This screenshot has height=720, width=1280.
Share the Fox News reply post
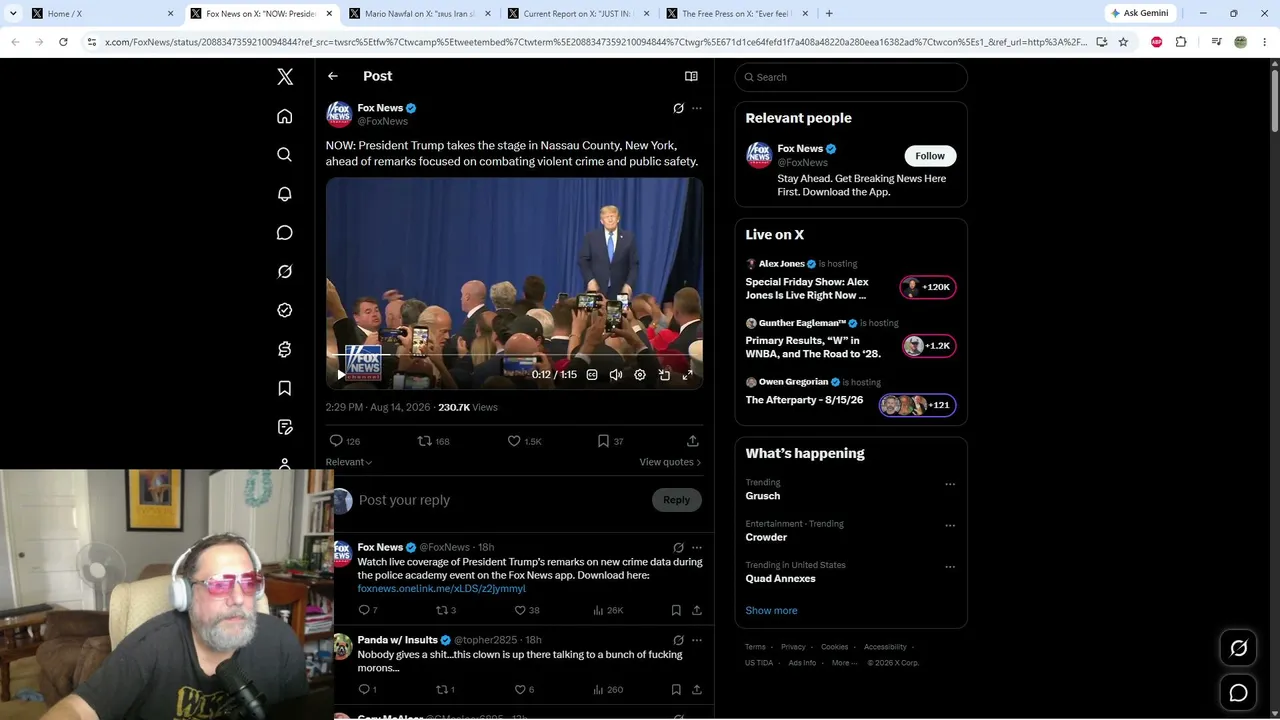[x=697, y=610]
